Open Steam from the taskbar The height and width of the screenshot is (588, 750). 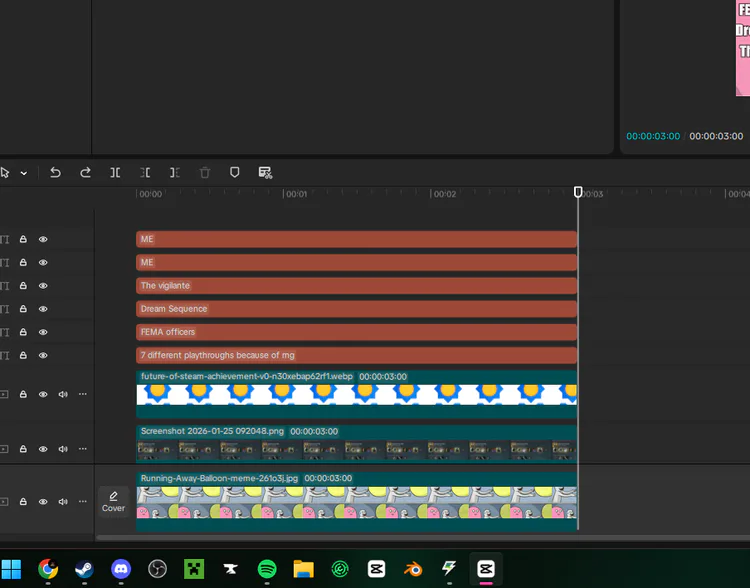point(84,569)
